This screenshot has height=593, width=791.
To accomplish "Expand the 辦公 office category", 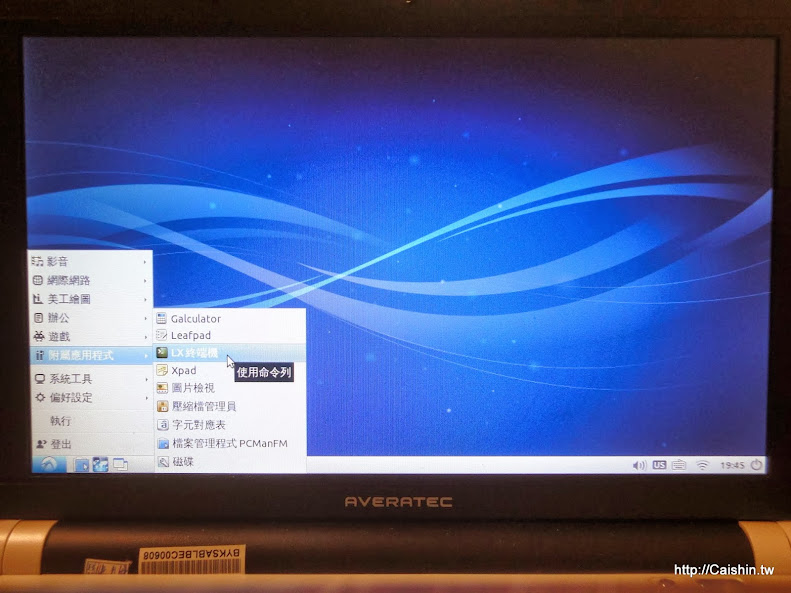I will point(91,318).
